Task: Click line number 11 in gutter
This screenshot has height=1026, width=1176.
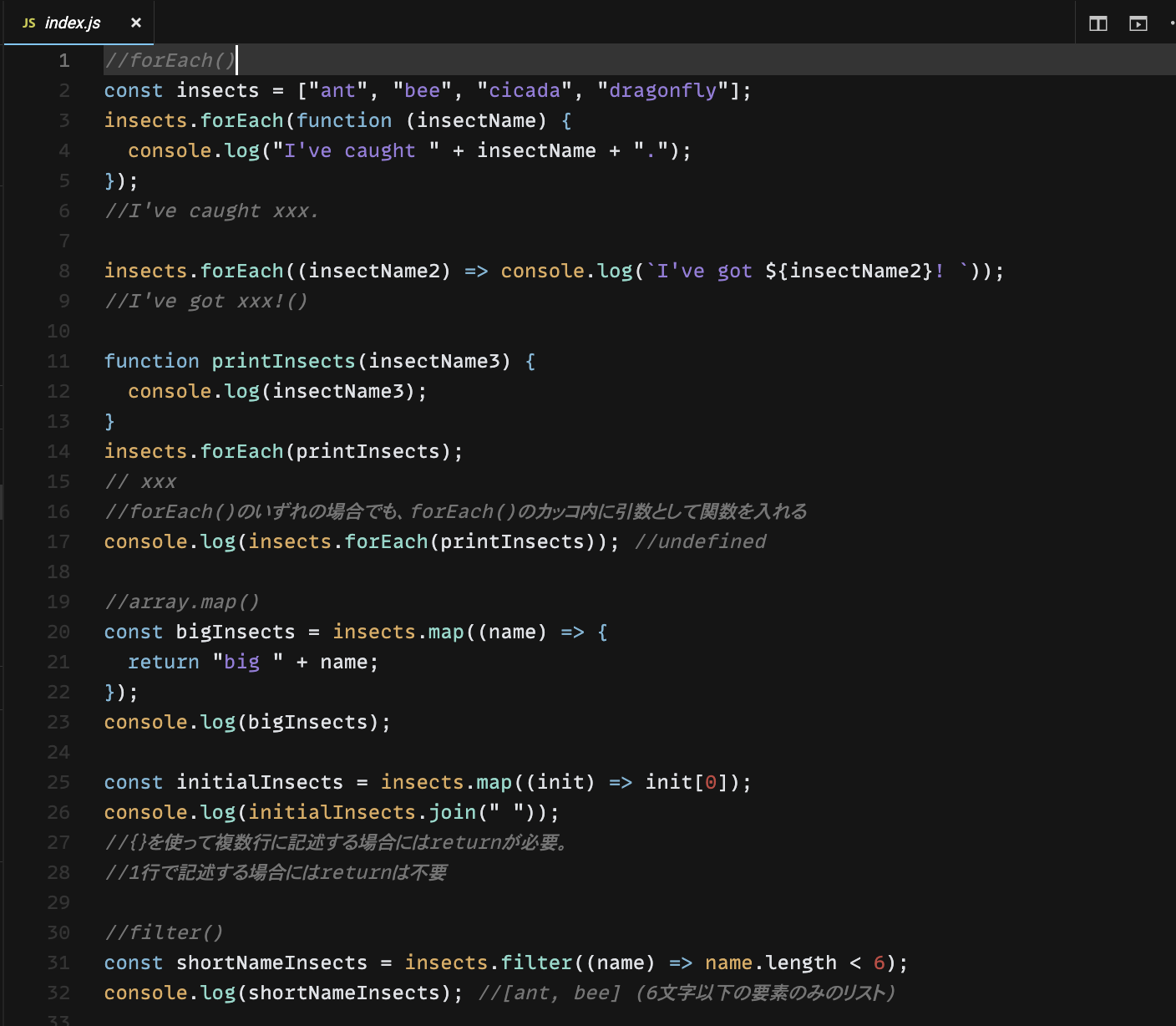Action: click(58, 361)
